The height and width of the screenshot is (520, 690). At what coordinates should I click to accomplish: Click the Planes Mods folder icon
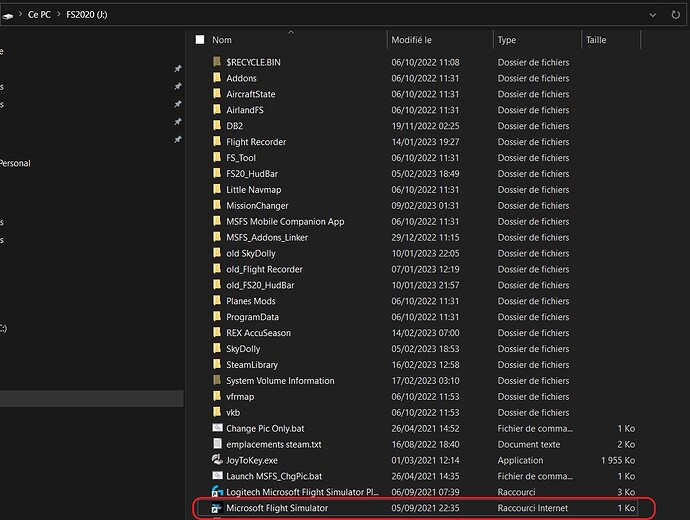pos(217,300)
